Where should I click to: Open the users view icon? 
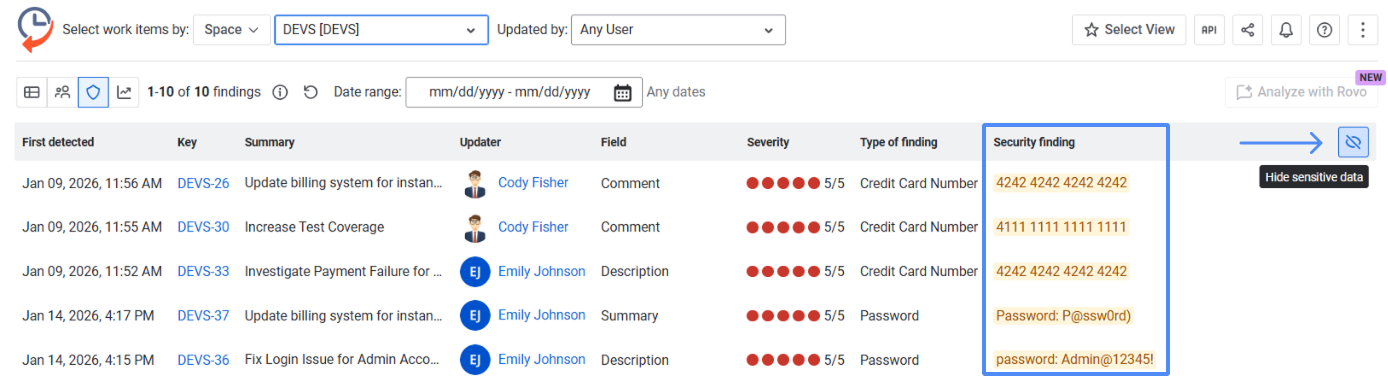coord(62,92)
